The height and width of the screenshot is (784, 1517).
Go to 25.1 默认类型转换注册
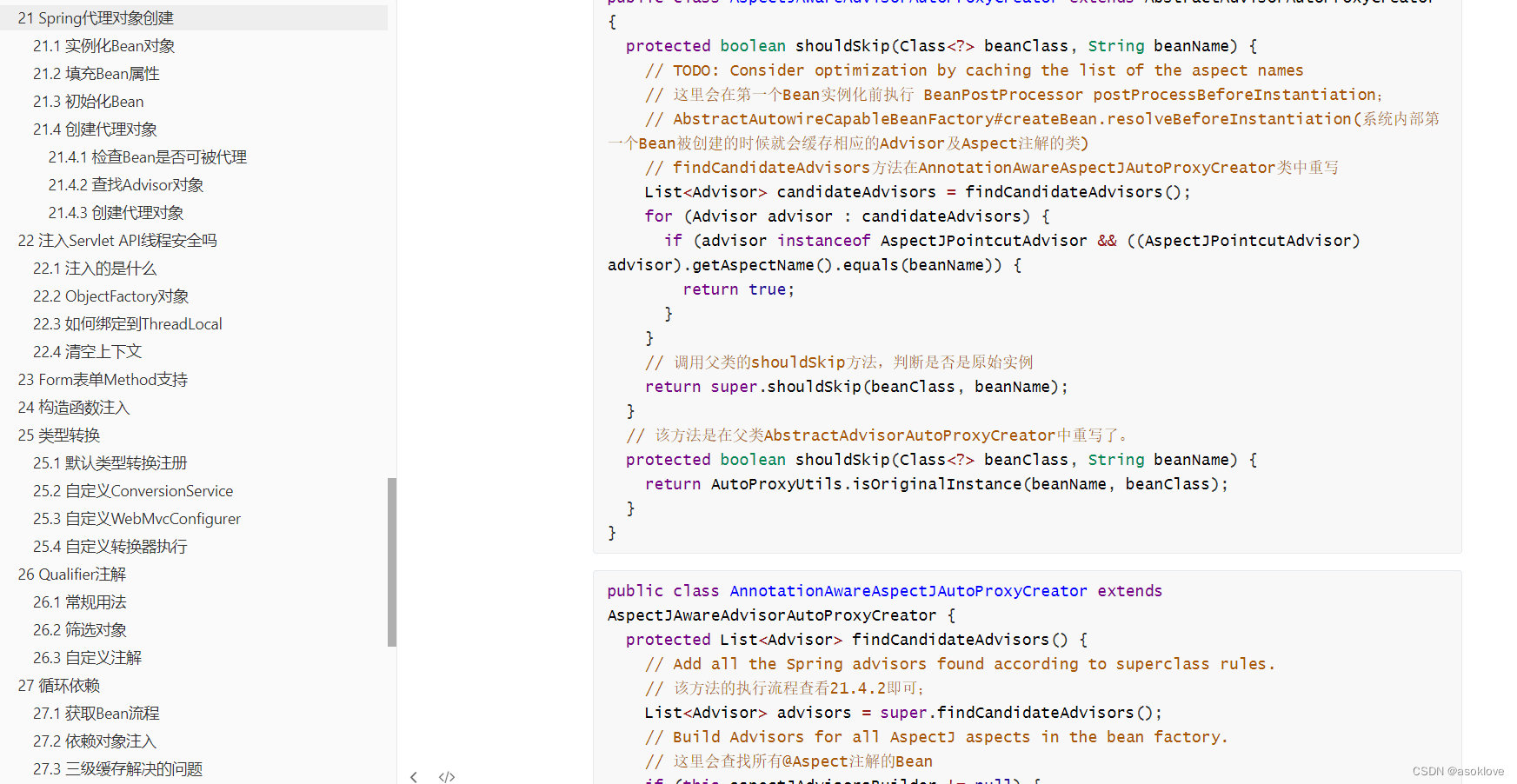pos(110,463)
